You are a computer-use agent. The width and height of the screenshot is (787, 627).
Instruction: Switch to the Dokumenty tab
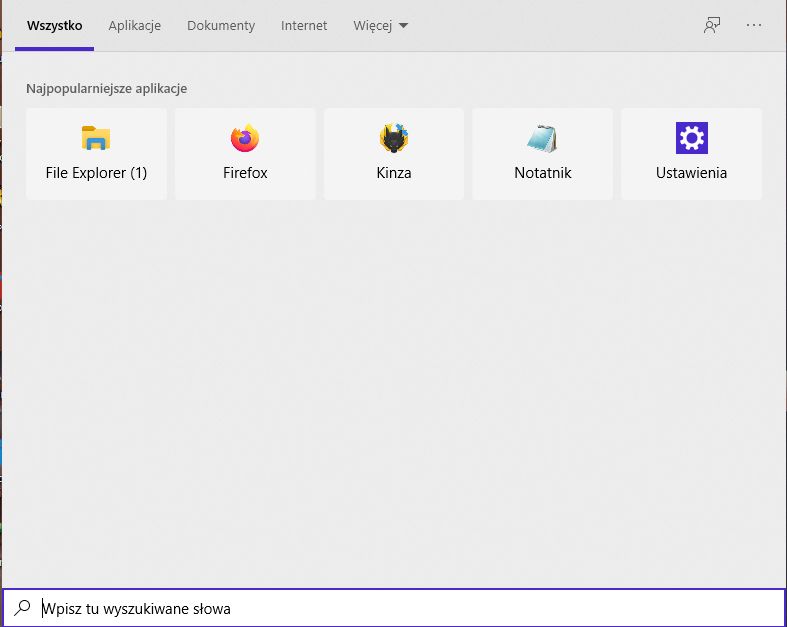point(221,26)
